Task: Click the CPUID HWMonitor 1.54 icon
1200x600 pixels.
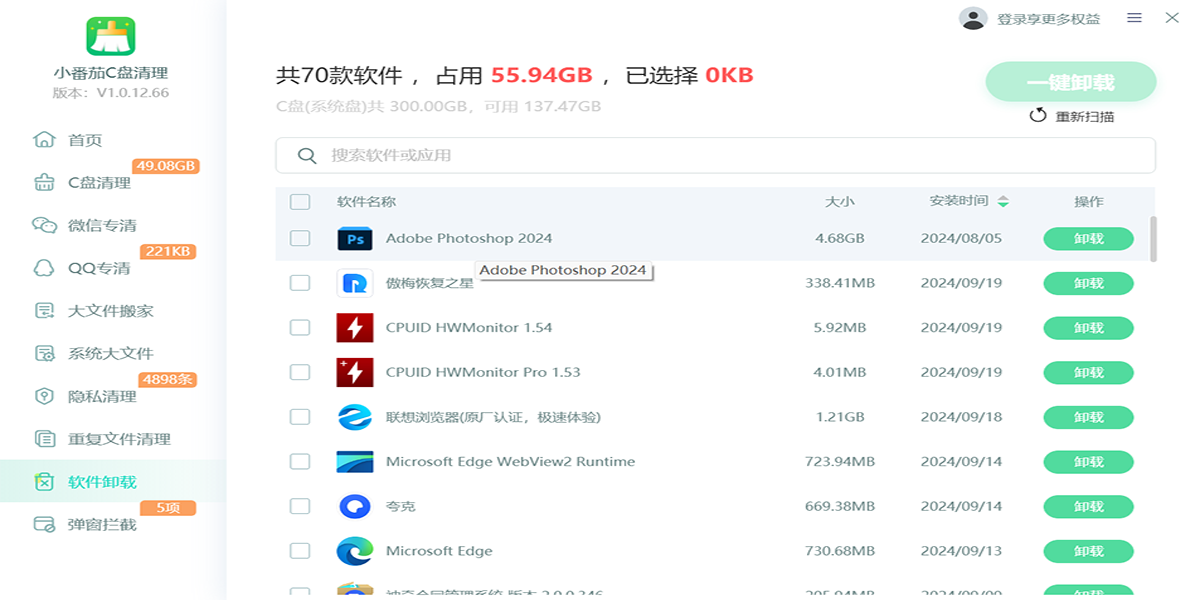Action: [354, 328]
